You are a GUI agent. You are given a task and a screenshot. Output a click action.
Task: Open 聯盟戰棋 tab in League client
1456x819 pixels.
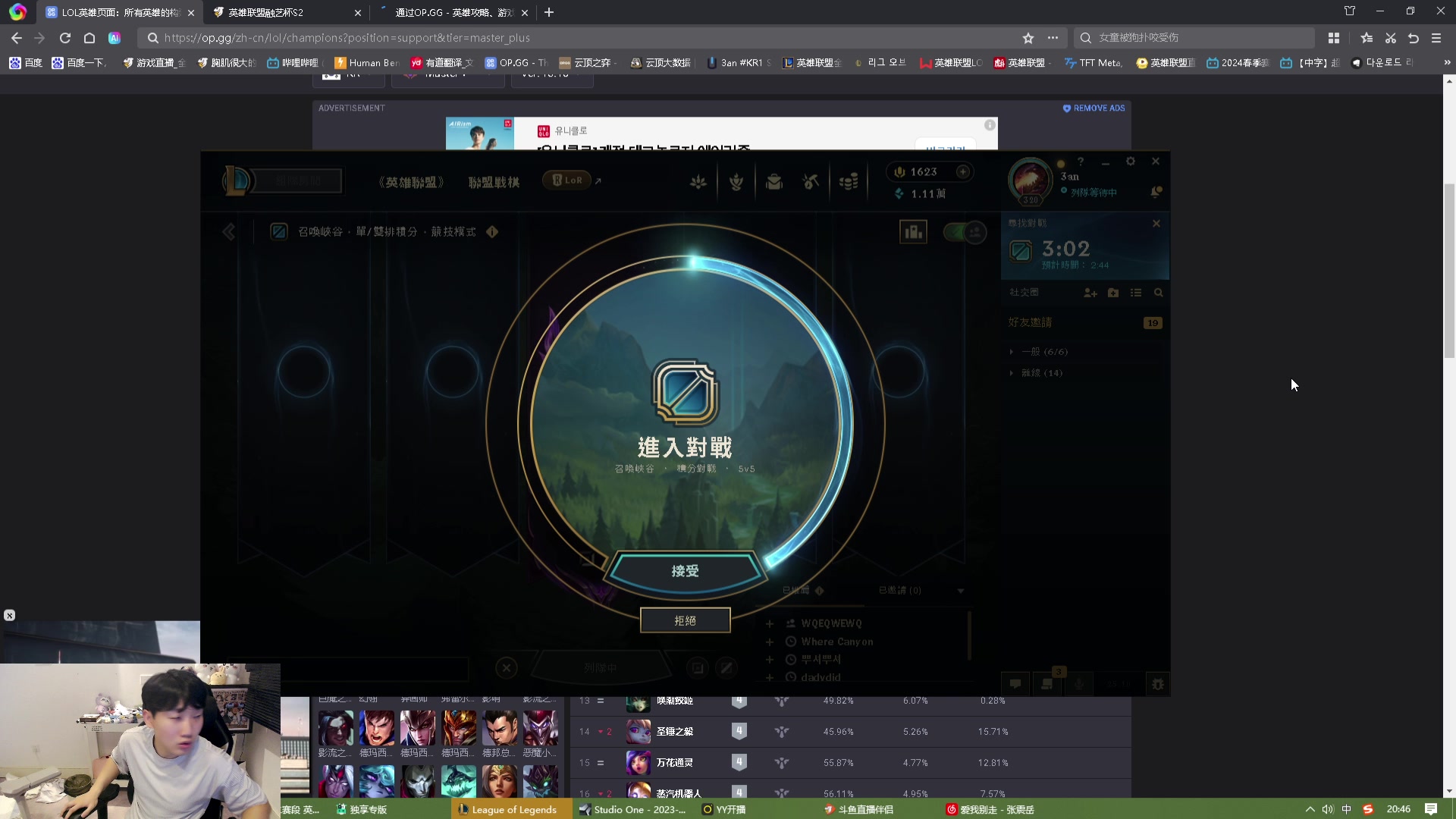click(494, 182)
